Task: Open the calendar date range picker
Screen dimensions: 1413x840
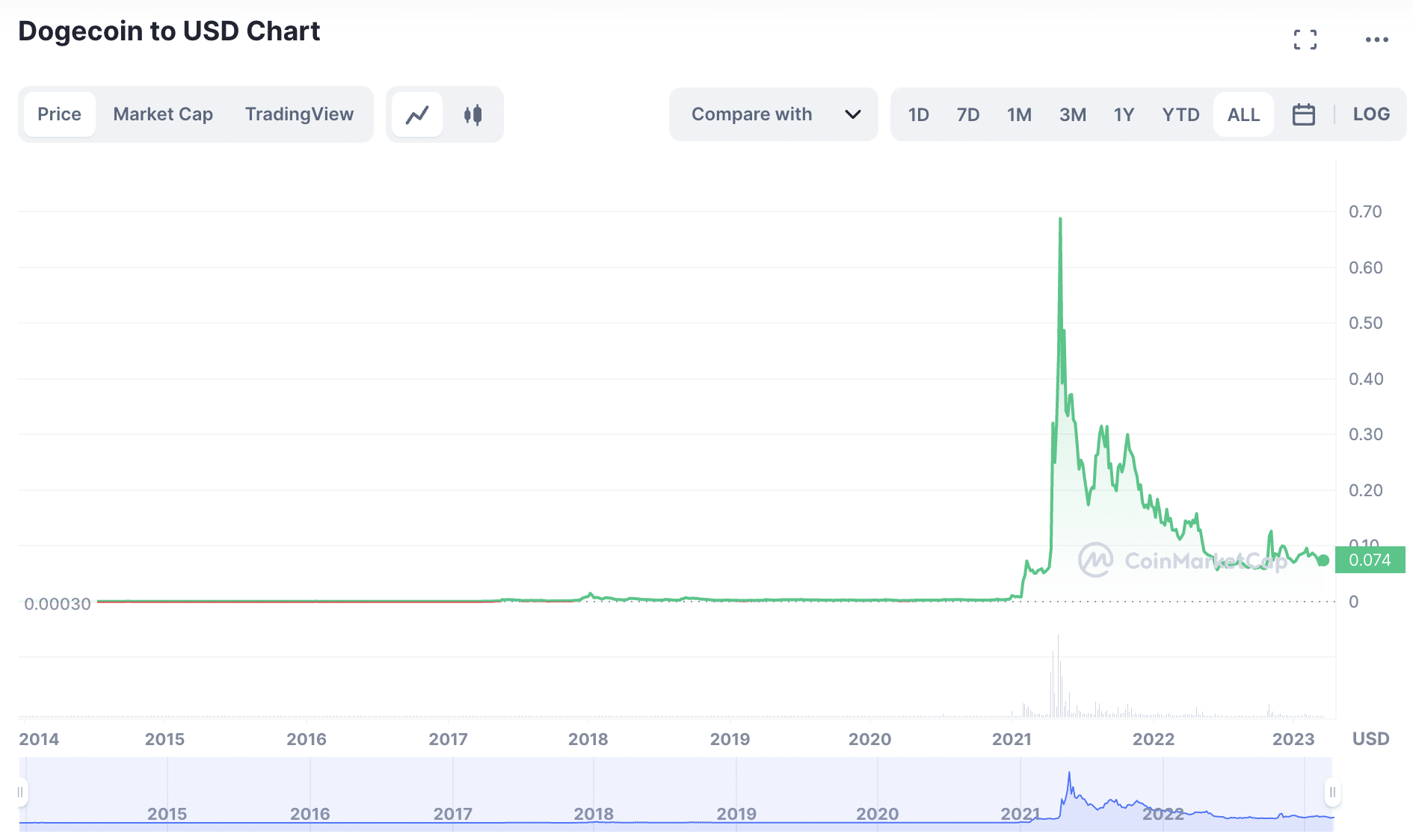Action: coord(1304,114)
